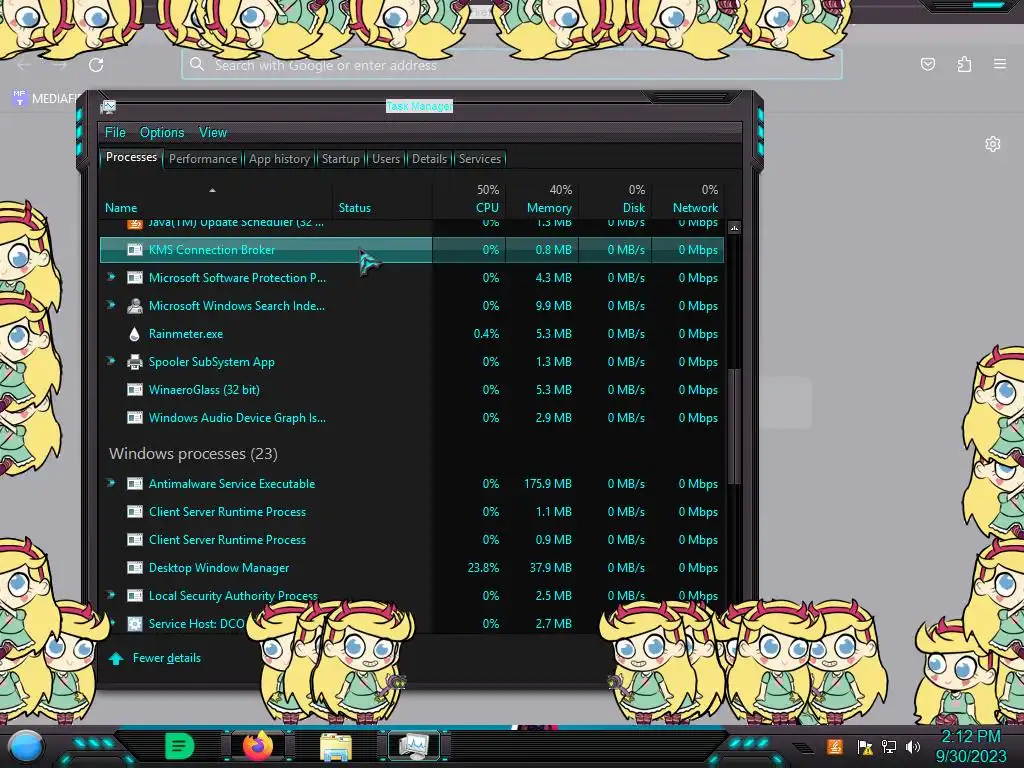Open Firefox hamburger application menu
The height and width of the screenshot is (768, 1024).
(1000, 64)
